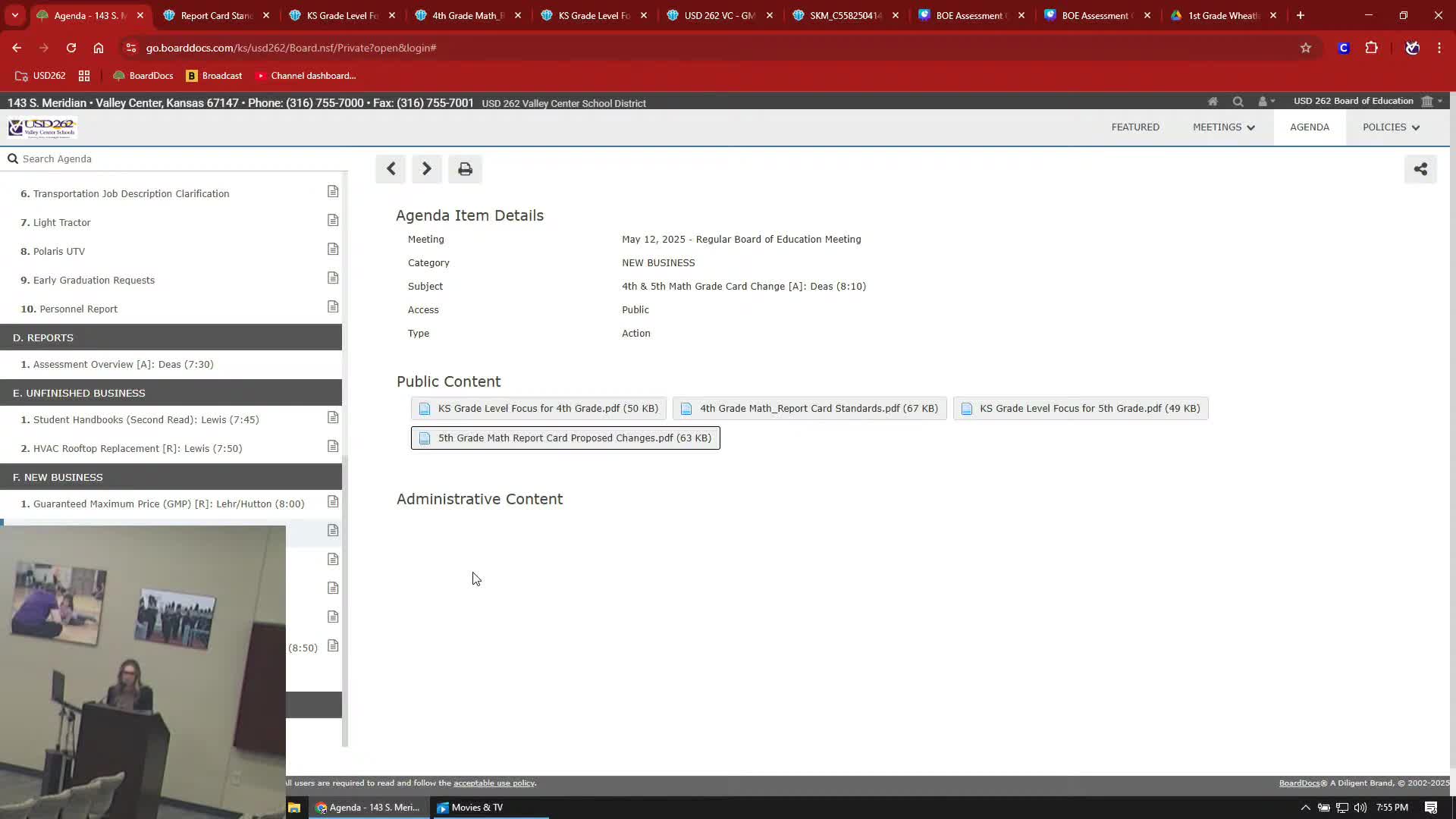This screenshot has height=819, width=1456.
Task: Click the Search Agenda input field
Action: 174,159
